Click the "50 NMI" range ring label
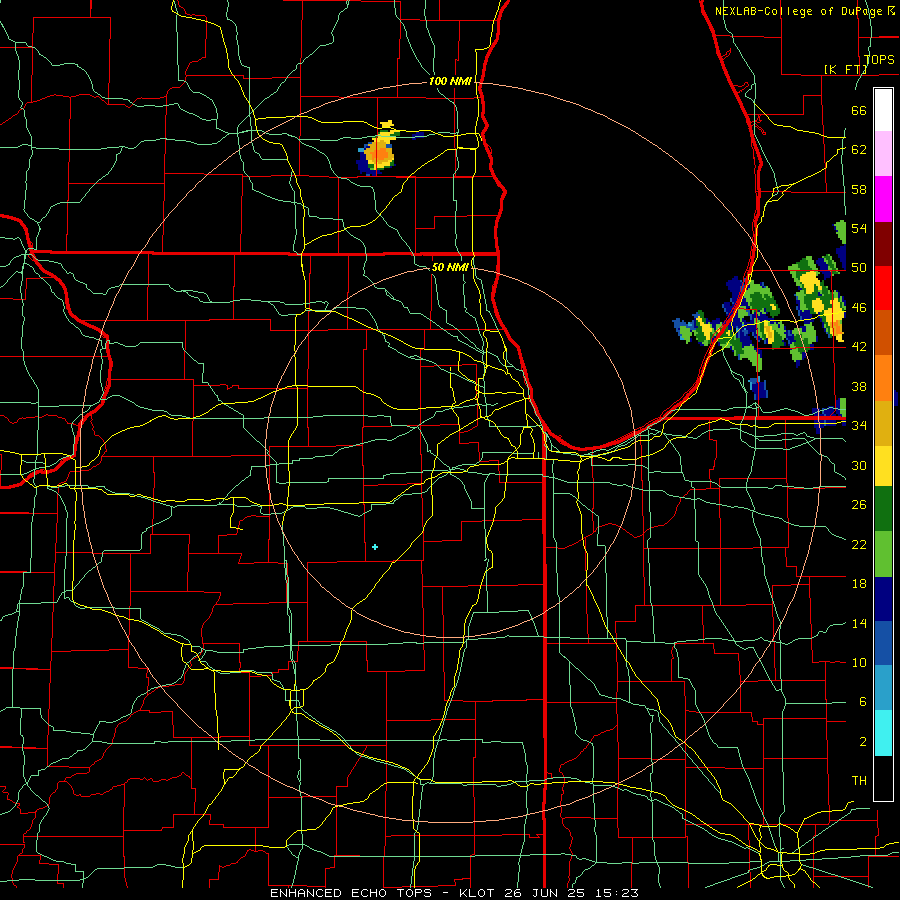This screenshot has height=900, width=900. pyautogui.click(x=450, y=267)
